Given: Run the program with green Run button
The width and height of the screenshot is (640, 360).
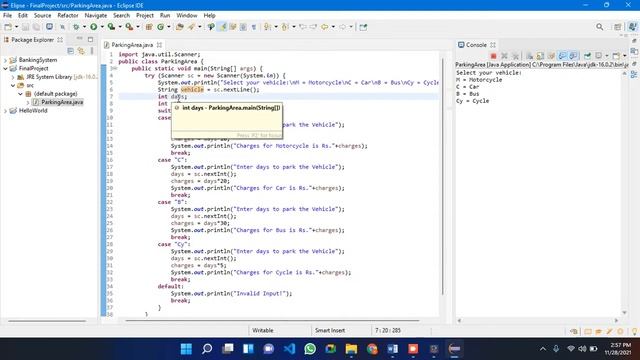Looking at the screenshot, I should coord(94,27).
